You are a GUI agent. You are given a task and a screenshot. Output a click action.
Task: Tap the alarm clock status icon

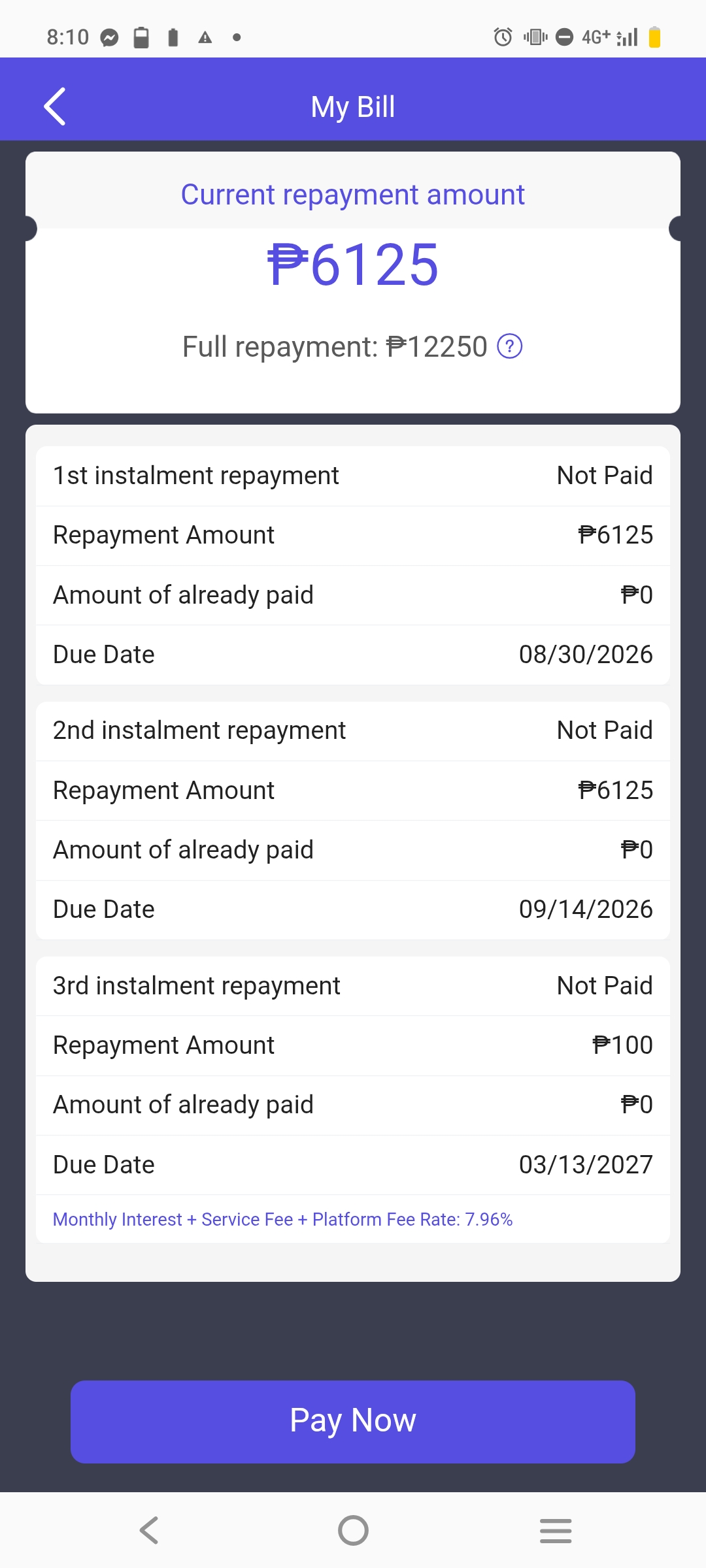coord(503,37)
